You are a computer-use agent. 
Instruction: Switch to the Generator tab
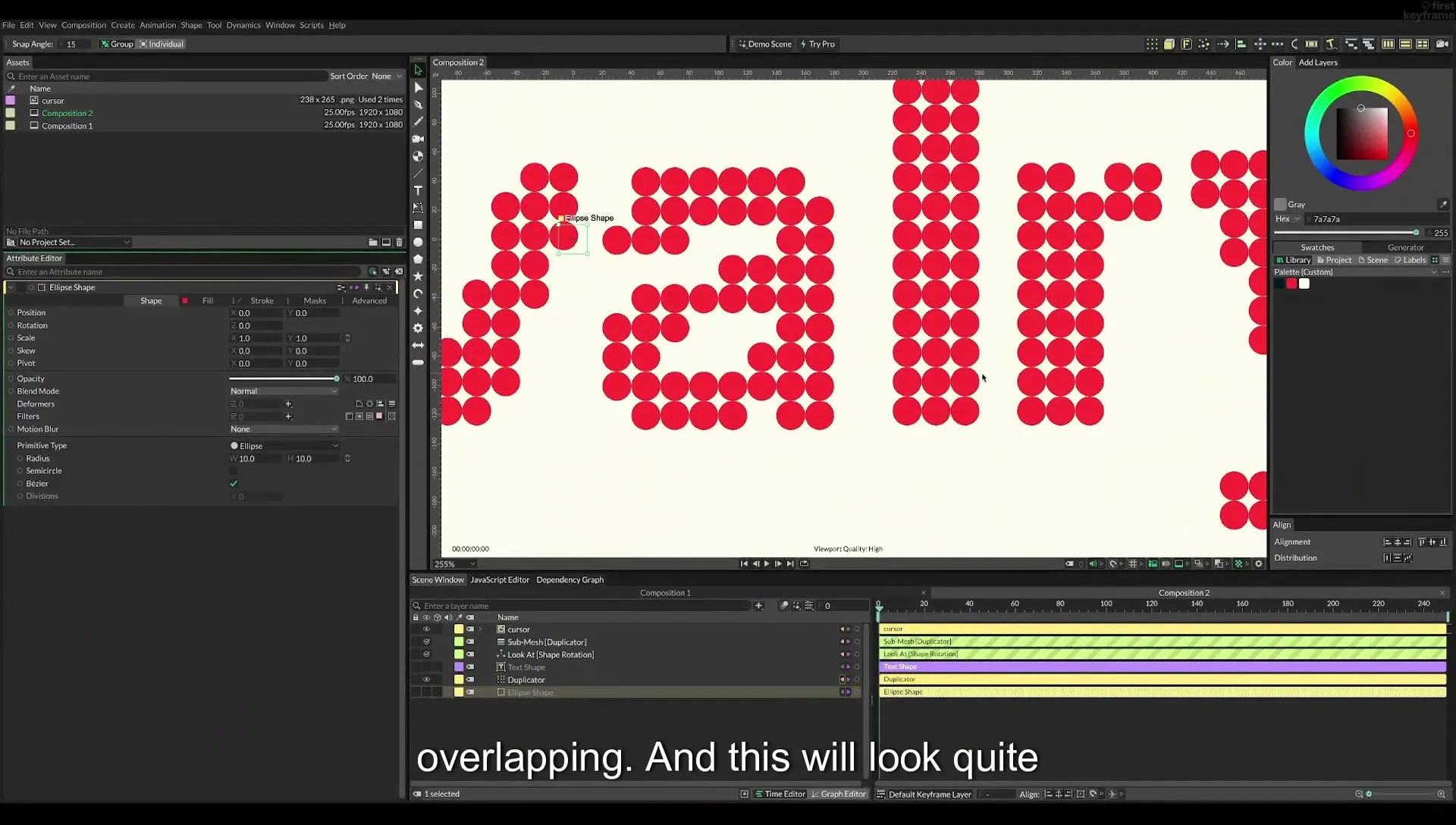pyautogui.click(x=1405, y=248)
